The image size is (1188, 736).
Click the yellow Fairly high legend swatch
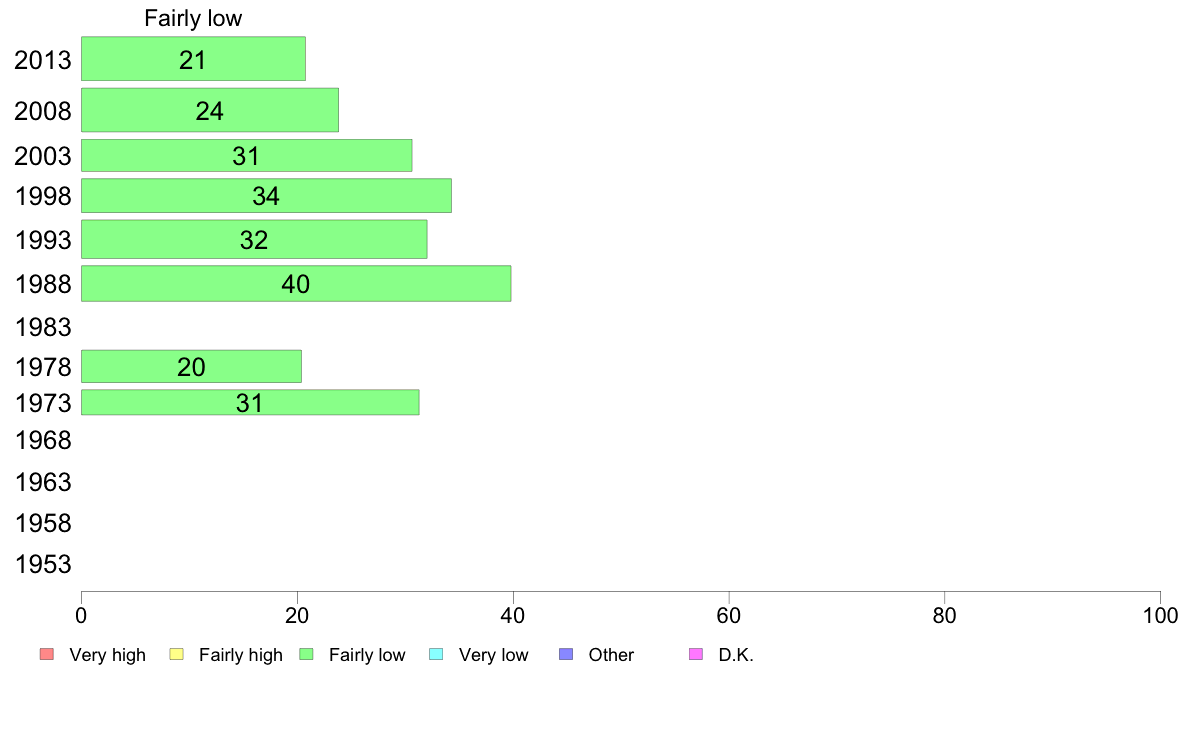[x=177, y=654]
